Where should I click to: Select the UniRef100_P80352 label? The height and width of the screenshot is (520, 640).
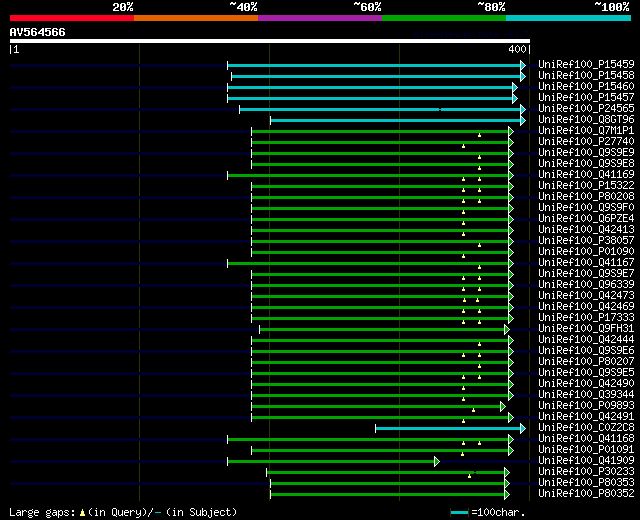(586, 494)
